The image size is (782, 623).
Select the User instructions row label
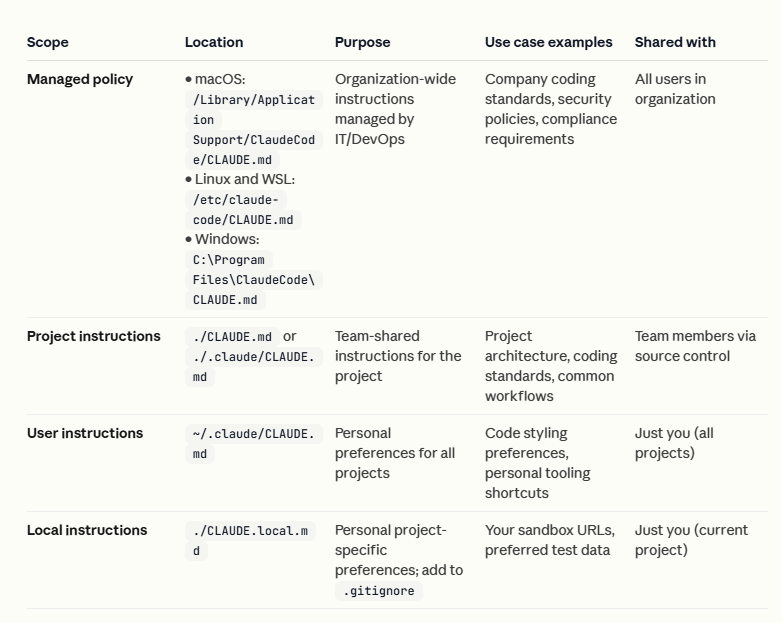85,433
